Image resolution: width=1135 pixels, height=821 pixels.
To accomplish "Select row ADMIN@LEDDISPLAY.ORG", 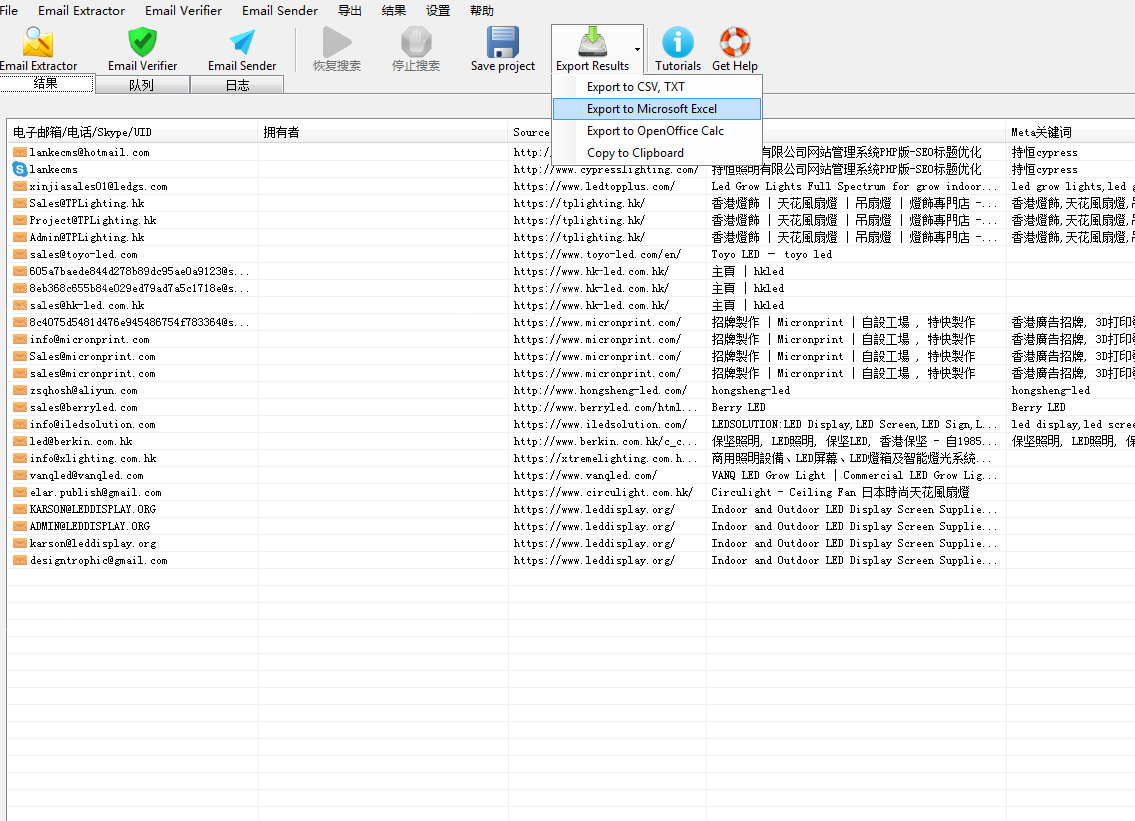I will (571, 526).
